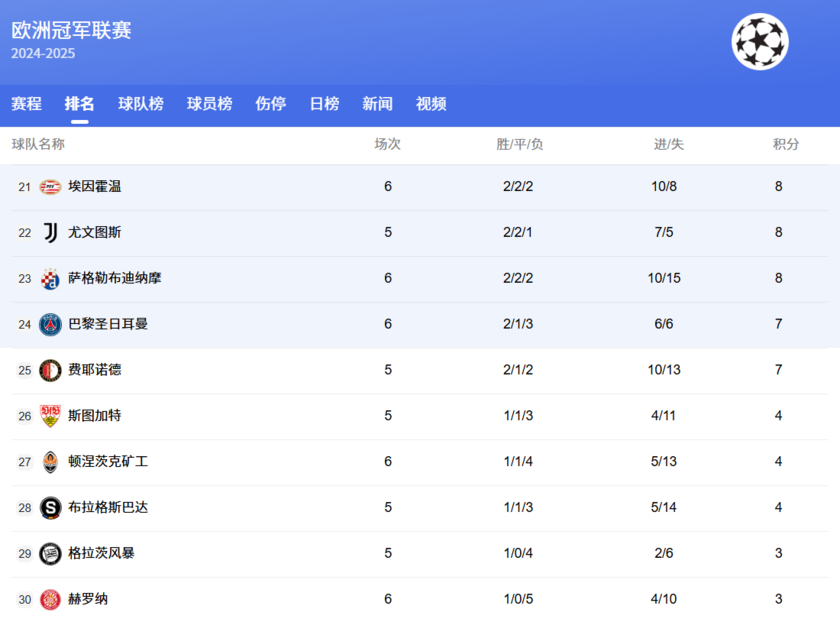
Task: Switch to the 视频 tab
Action: coord(431,104)
